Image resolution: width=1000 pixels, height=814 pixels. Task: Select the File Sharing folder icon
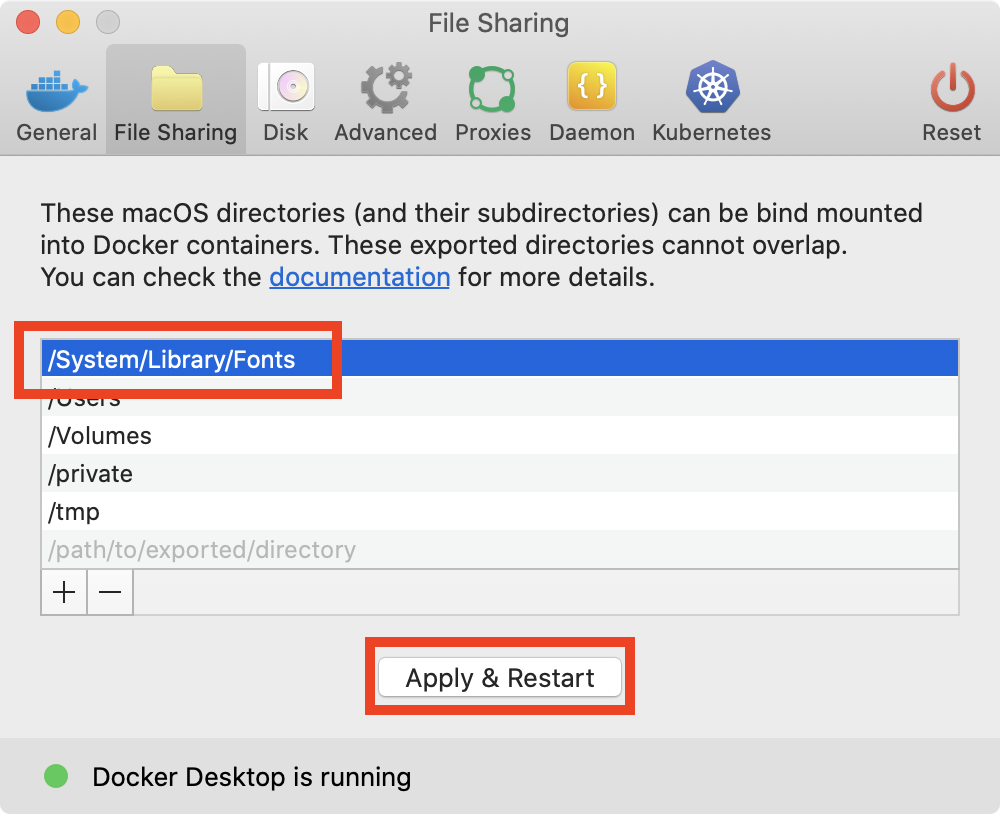click(177, 89)
